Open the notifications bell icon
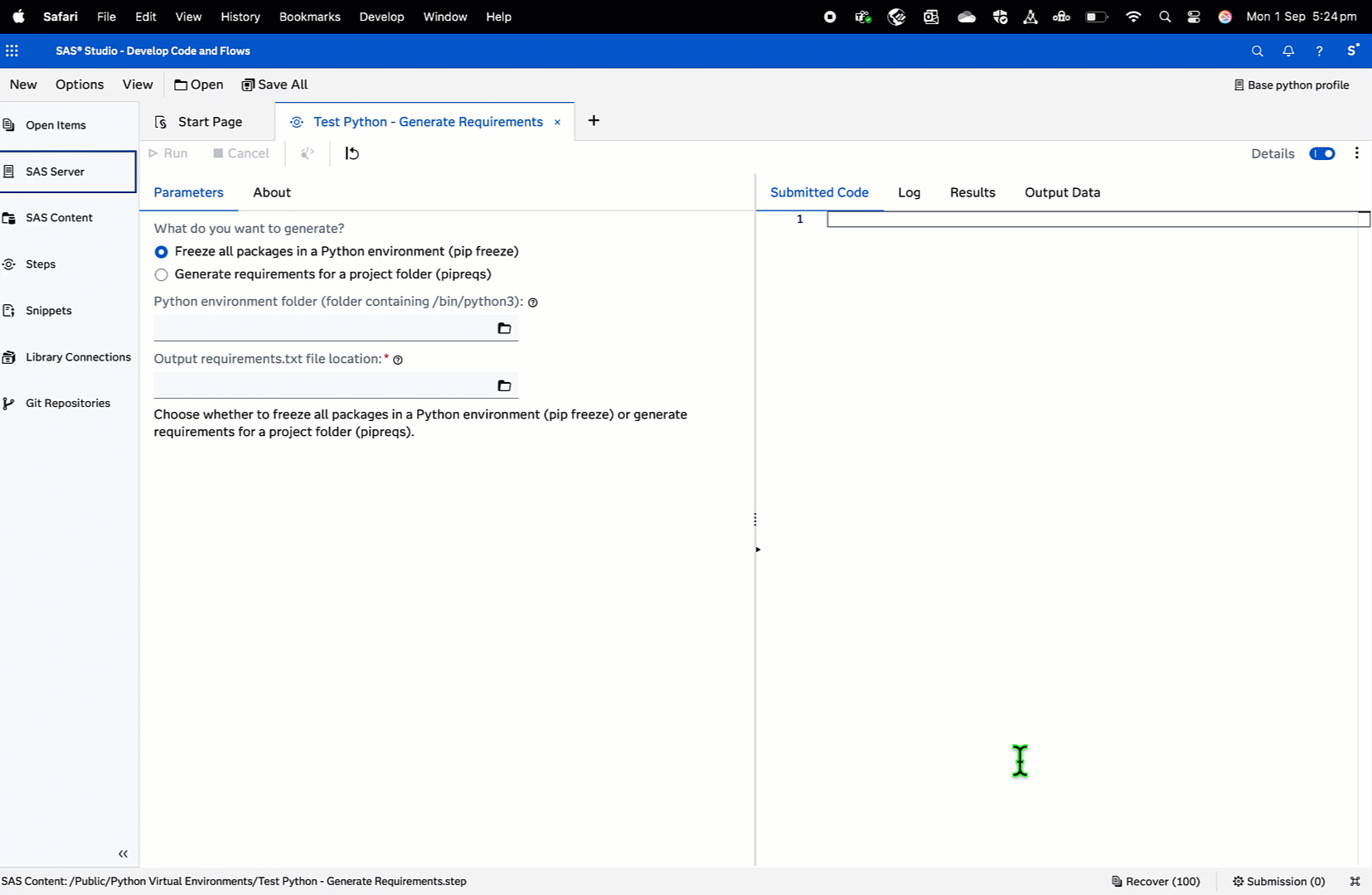This screenshot has height=895, width=1372. [x=1288, y=51]
